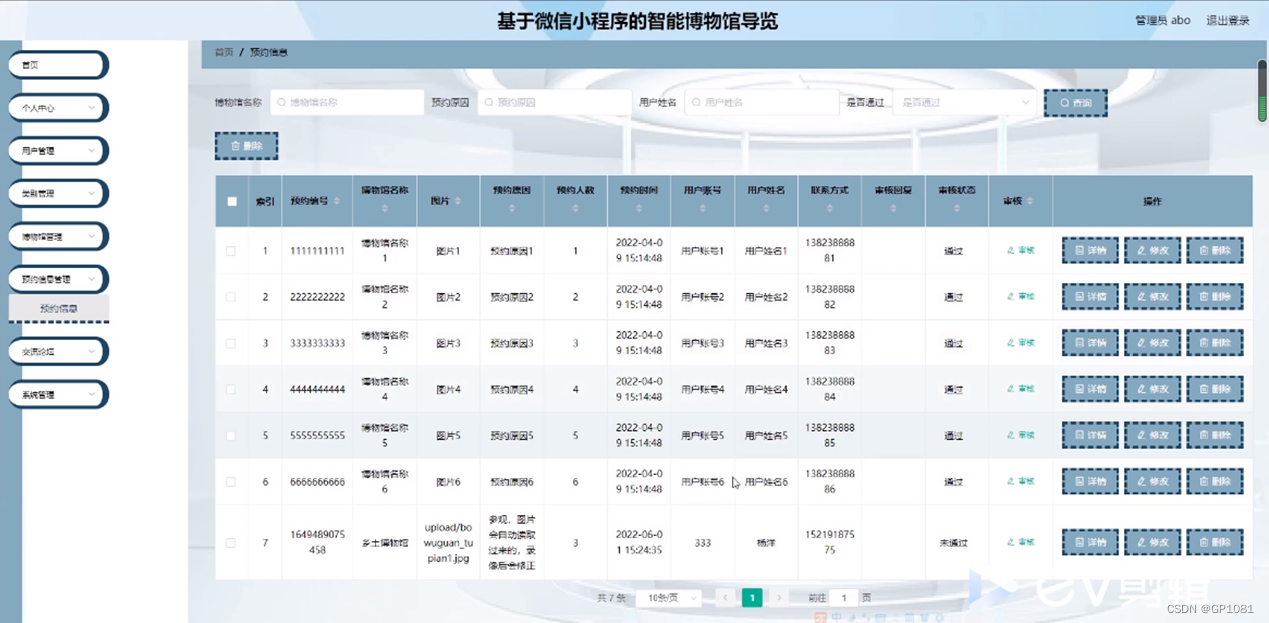Click the vertical scrollbar thumb on right
The image size is (1269, 623).
pos(1262,90)
